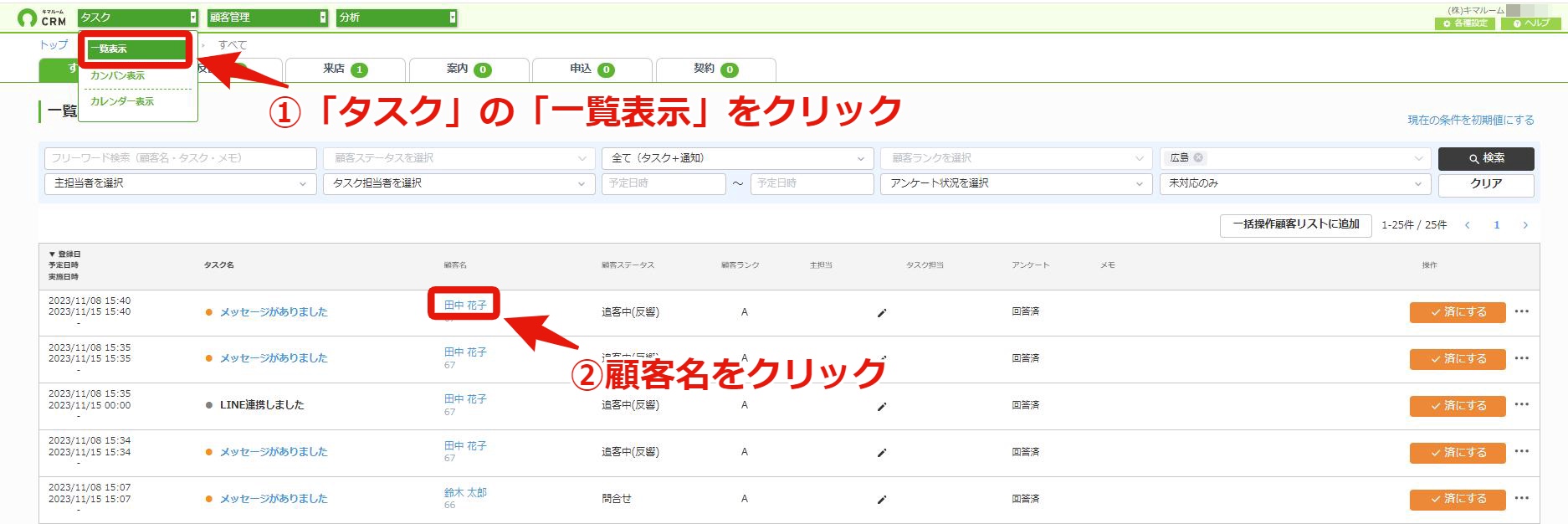Open the 分析 top navigation dropdown
1568x524 pixels.
397,18
